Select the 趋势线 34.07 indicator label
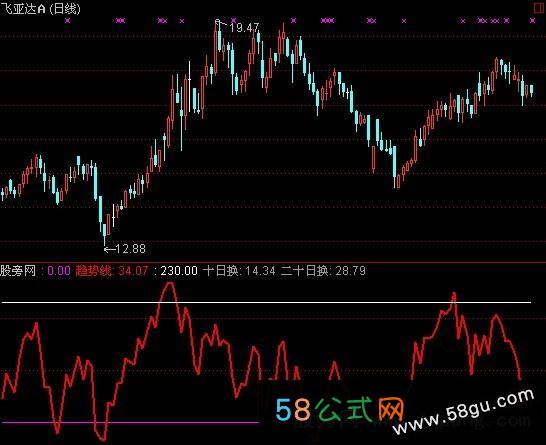The height and width of the screenshot is (445, 546). point(112,271)
